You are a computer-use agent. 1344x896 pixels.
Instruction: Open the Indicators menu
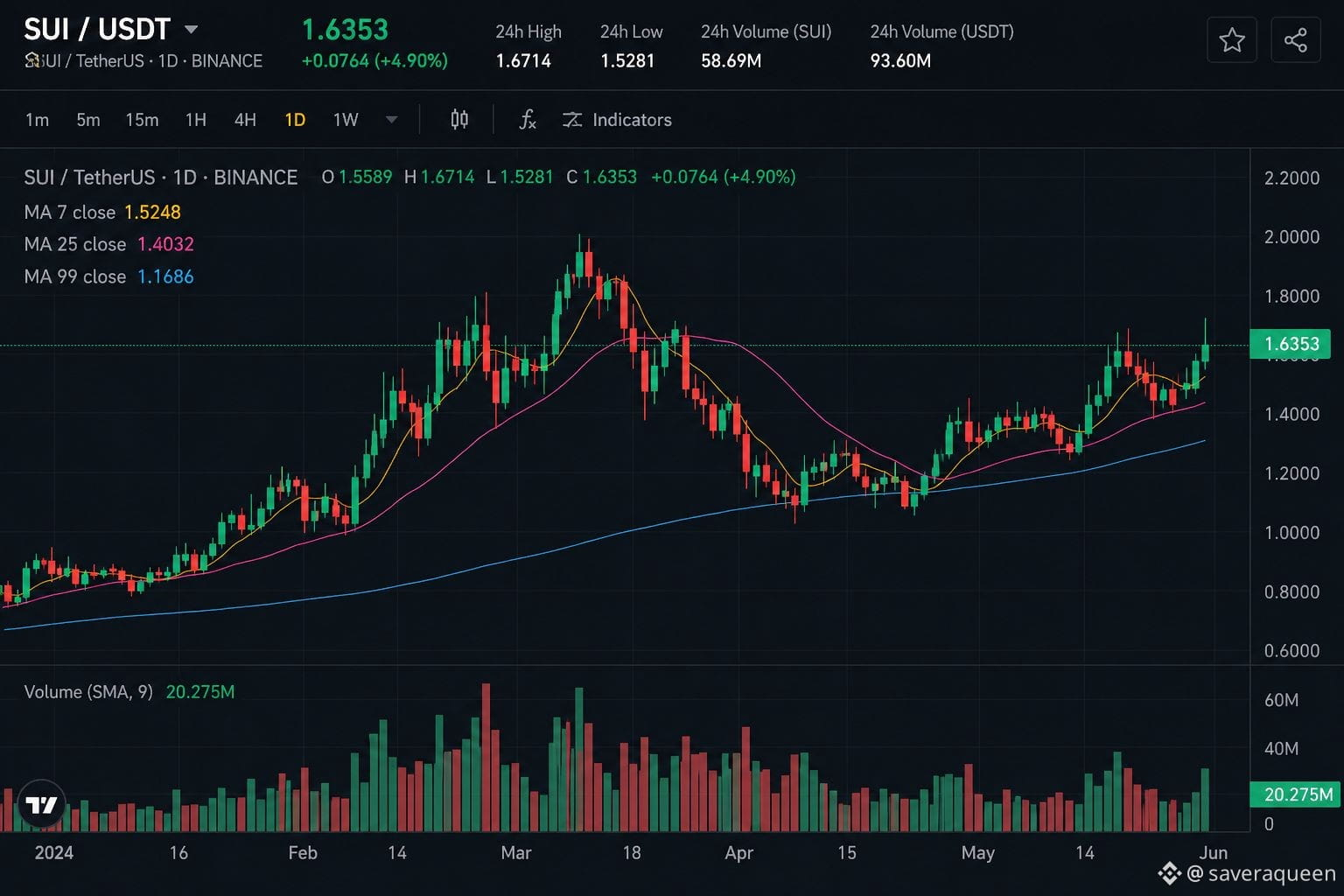point(618,120)
